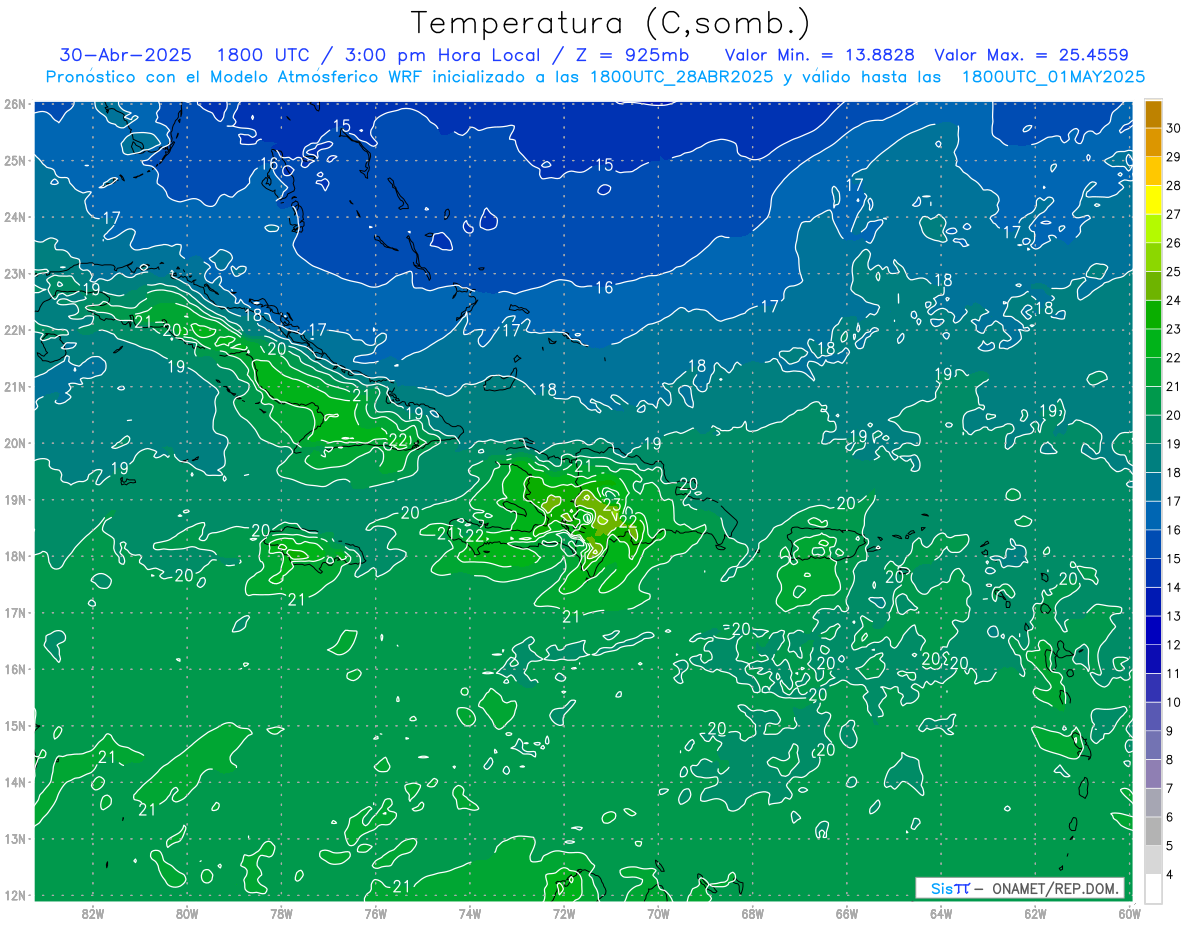Click the '13N' latitude axis label
Image resolution: width=1200 pixels, height=927 pixels.
15,839
